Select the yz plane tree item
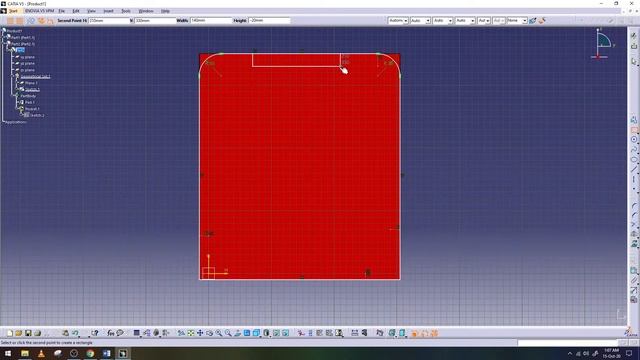The height and width of the screenshot is (360, 640). click(27, 64)
